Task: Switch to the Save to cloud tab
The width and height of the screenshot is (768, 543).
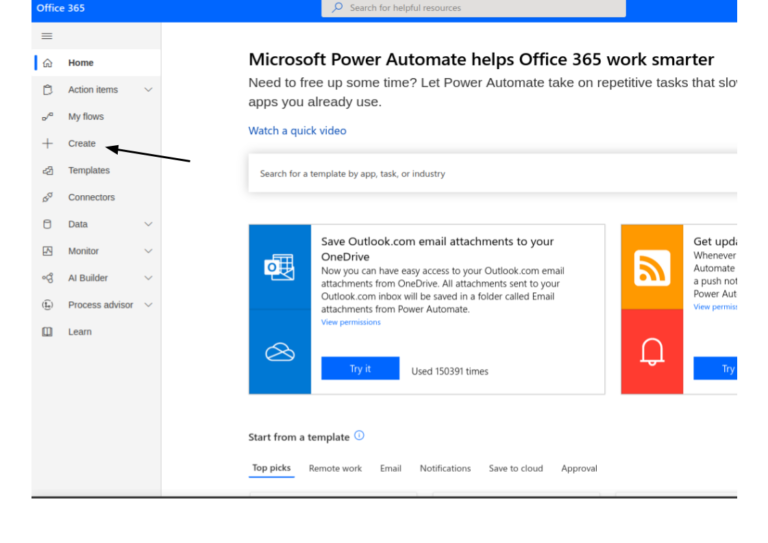Action: (x=516, y=469)
